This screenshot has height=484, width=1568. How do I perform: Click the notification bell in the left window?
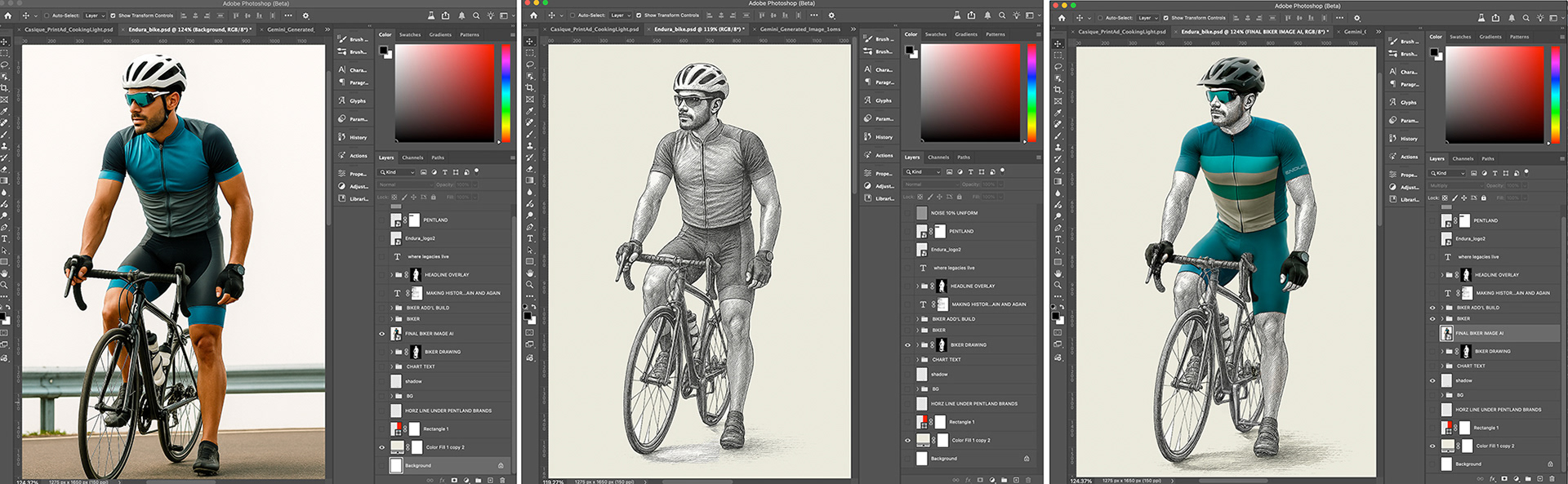461,16
